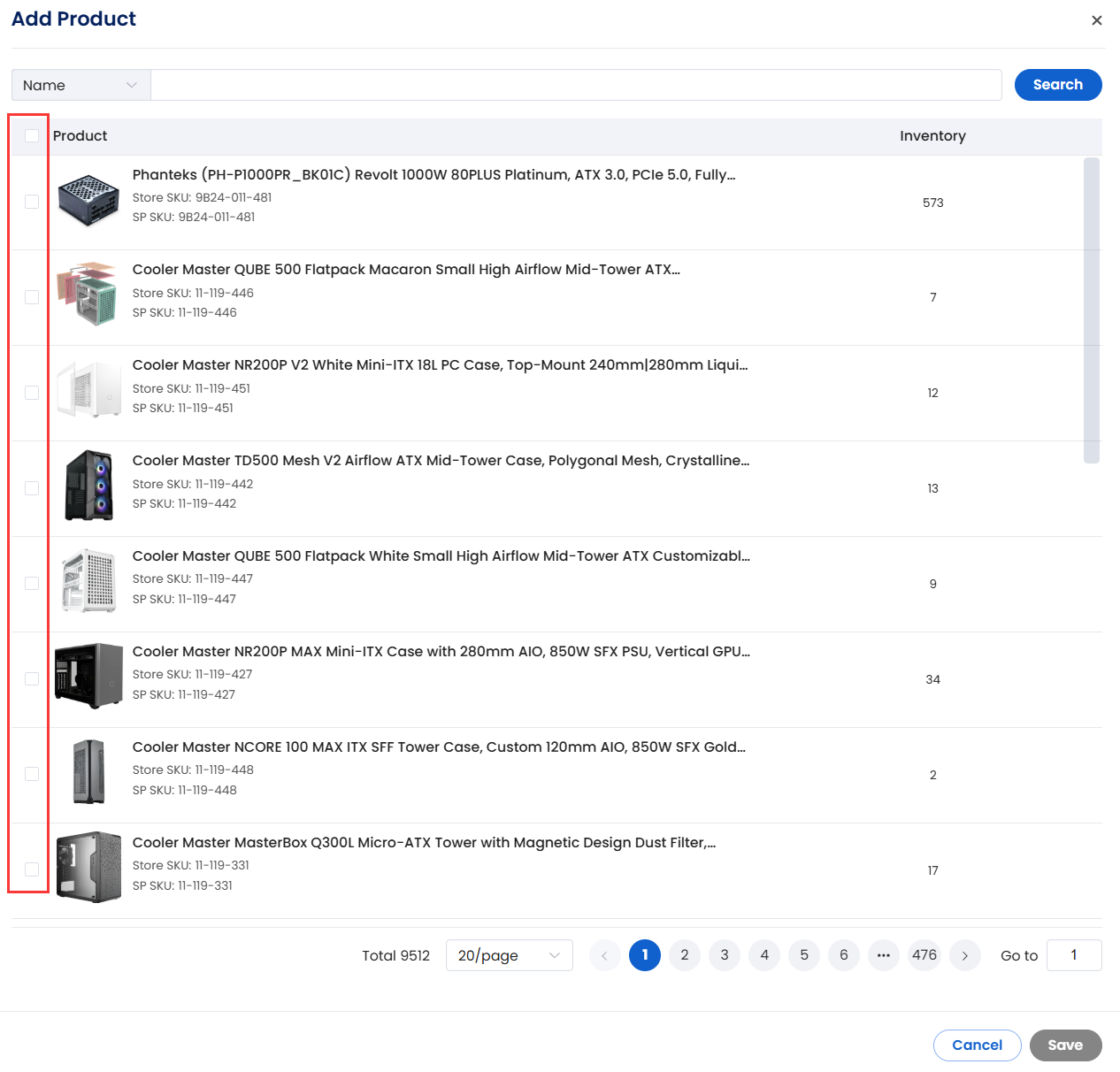Screen dimensions: 1120x1072
Task: Go to the next page arrow
Action: 965,955
